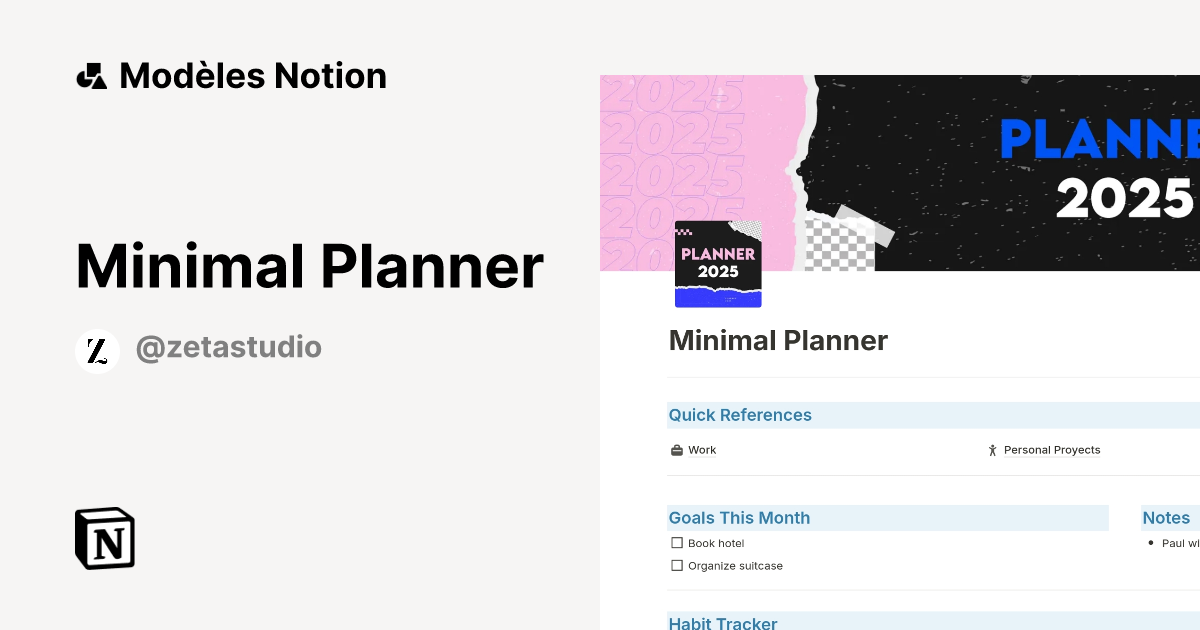The image size is (1200, 630).
Task: Collapse the Habit Tracker section
Action: point(723,623)
